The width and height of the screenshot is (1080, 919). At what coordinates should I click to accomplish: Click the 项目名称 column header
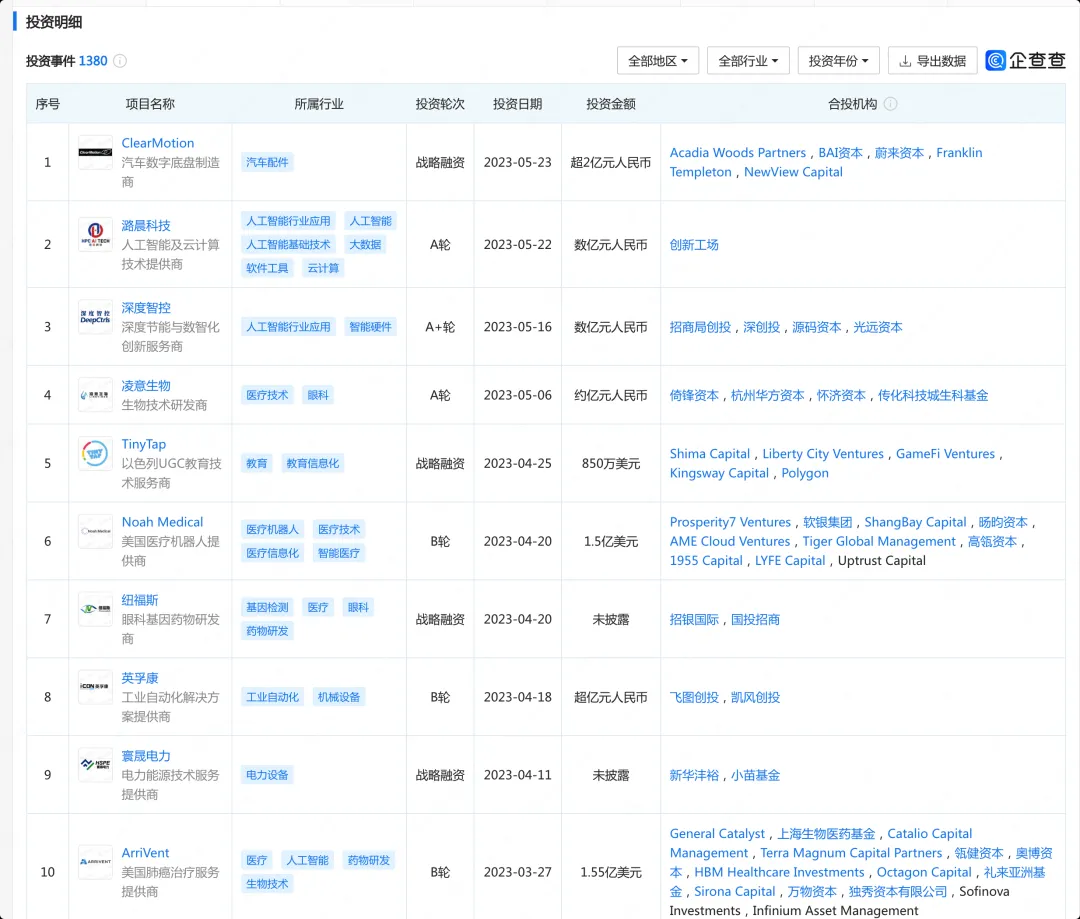pyautogui.click(x=150, y=104)
